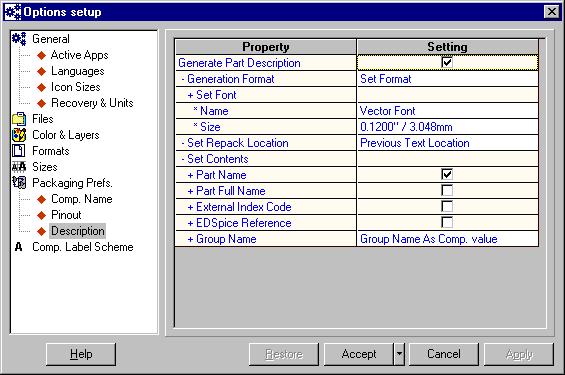
Task: Select Packaging Prefs. in the tree
Action: 72,183
